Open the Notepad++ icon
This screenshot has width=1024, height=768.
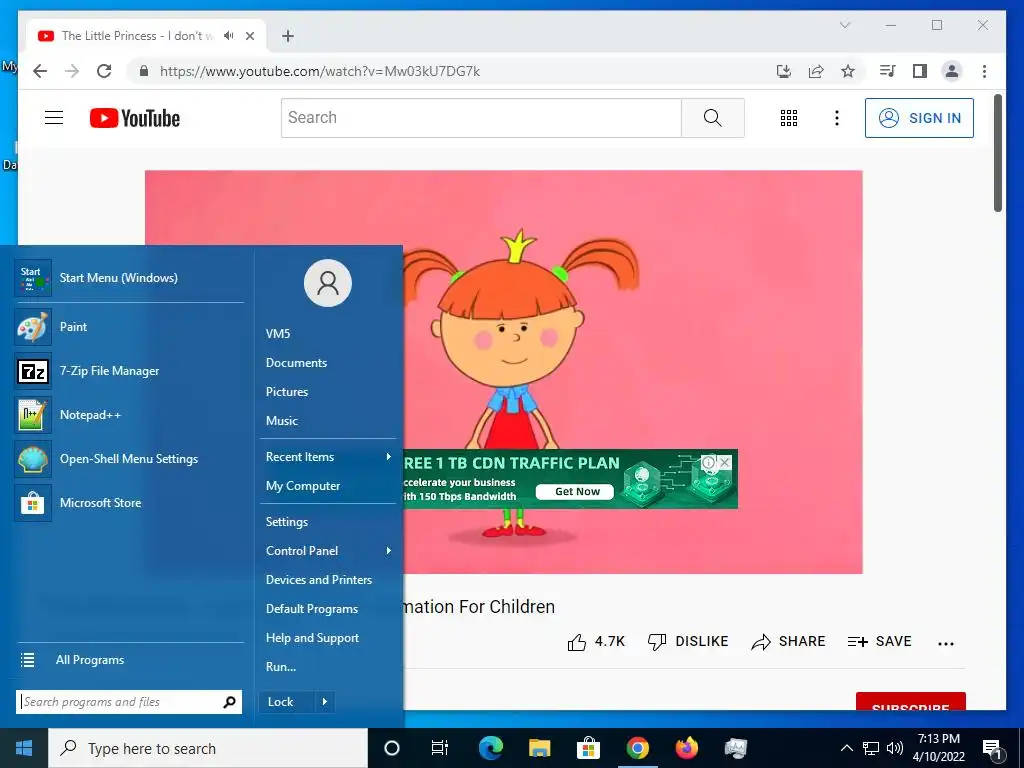(33, 415)
